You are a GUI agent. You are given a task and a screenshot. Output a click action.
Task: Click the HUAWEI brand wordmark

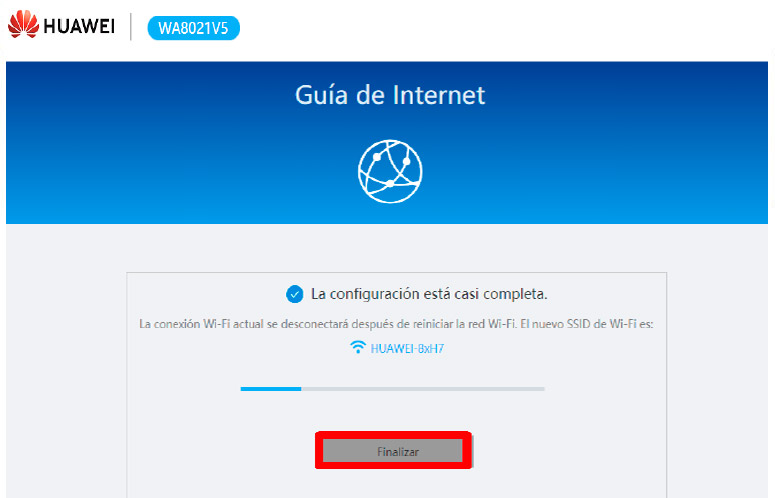pyautogui.click(x=79, y=26)
